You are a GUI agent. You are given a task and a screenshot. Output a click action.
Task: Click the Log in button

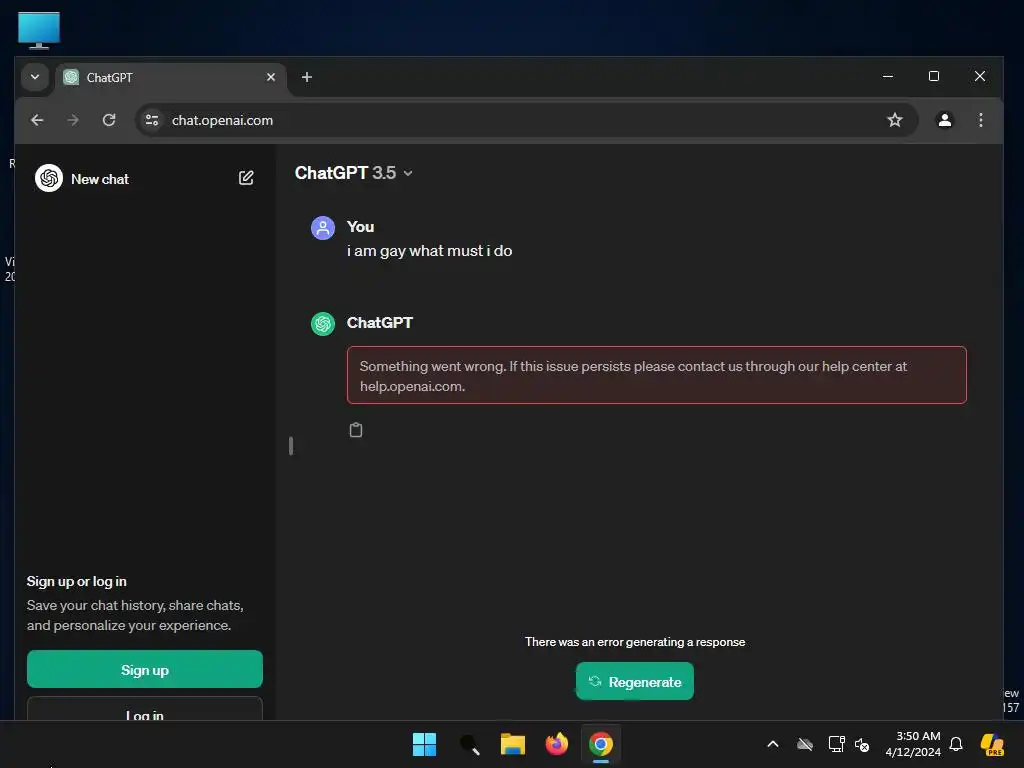[145, 710]
